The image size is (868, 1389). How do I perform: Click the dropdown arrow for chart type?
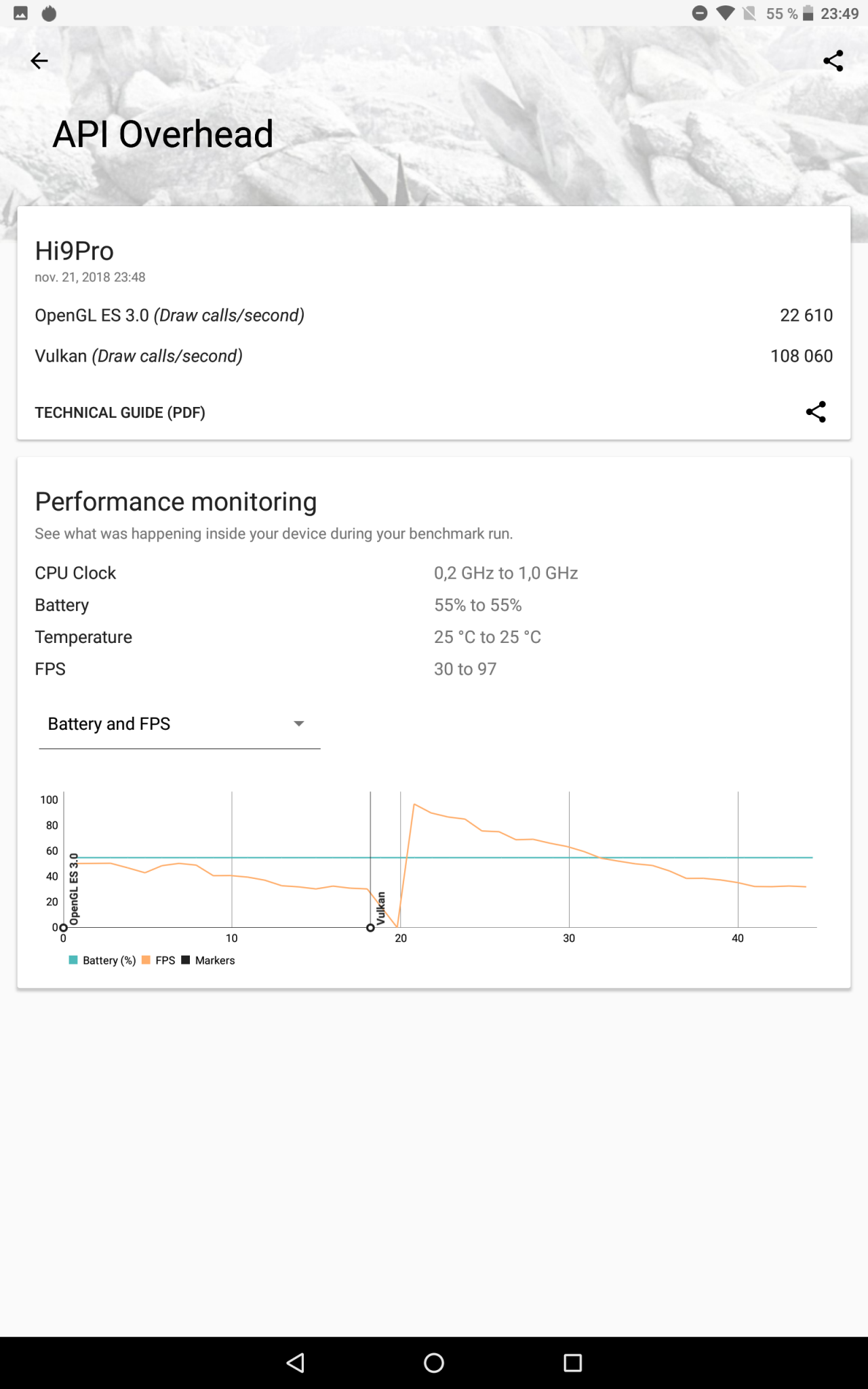pyautogui.click(x=298, y=724)
